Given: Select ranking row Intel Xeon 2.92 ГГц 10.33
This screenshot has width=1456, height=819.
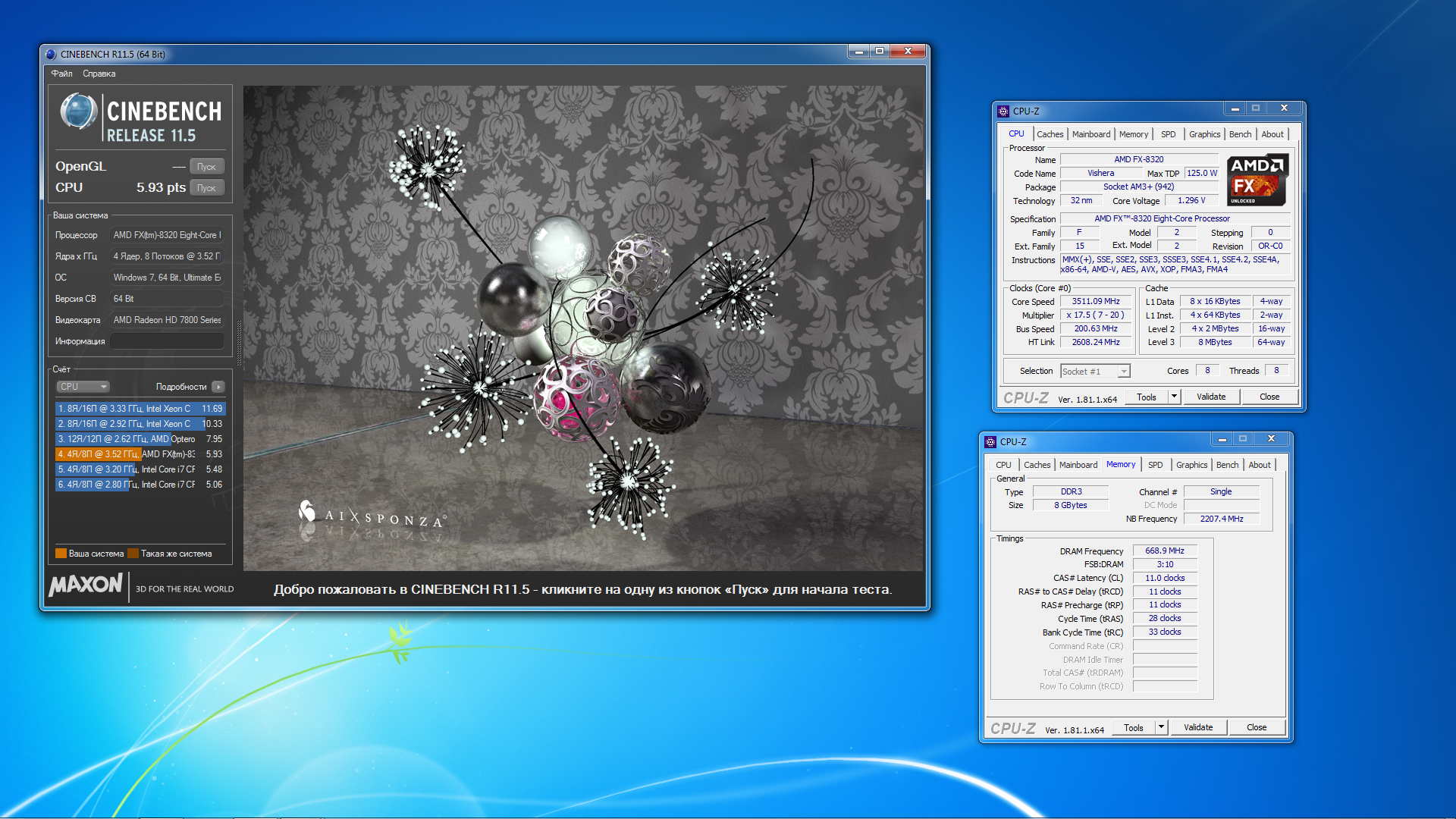Looking at the screenshot, I should (x=140, y=424).
